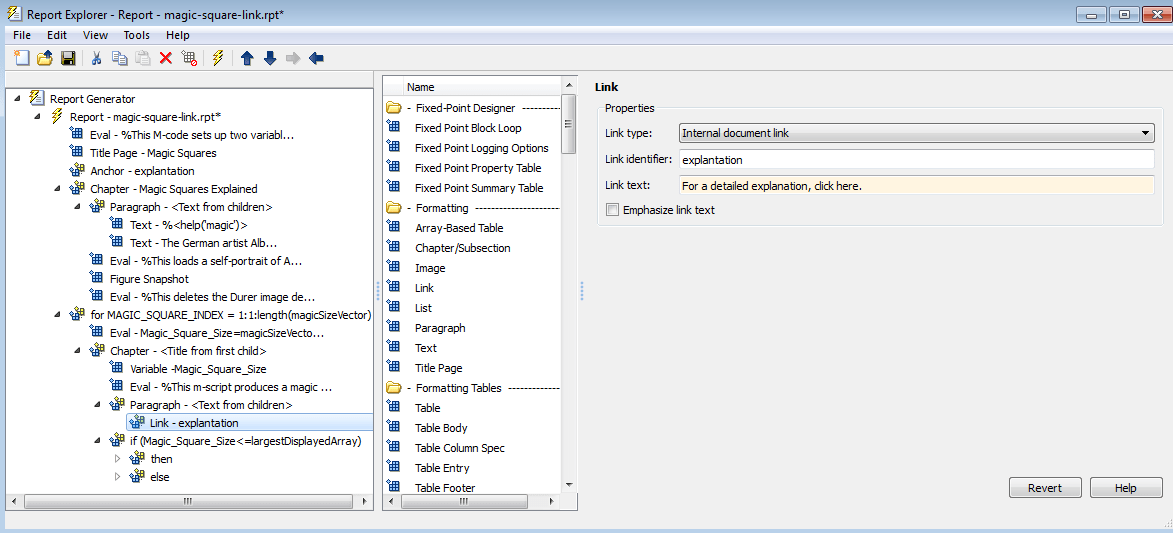The image size is (1173, 533).
Task: Open the Link type dropdown
Action: (916, 133)
